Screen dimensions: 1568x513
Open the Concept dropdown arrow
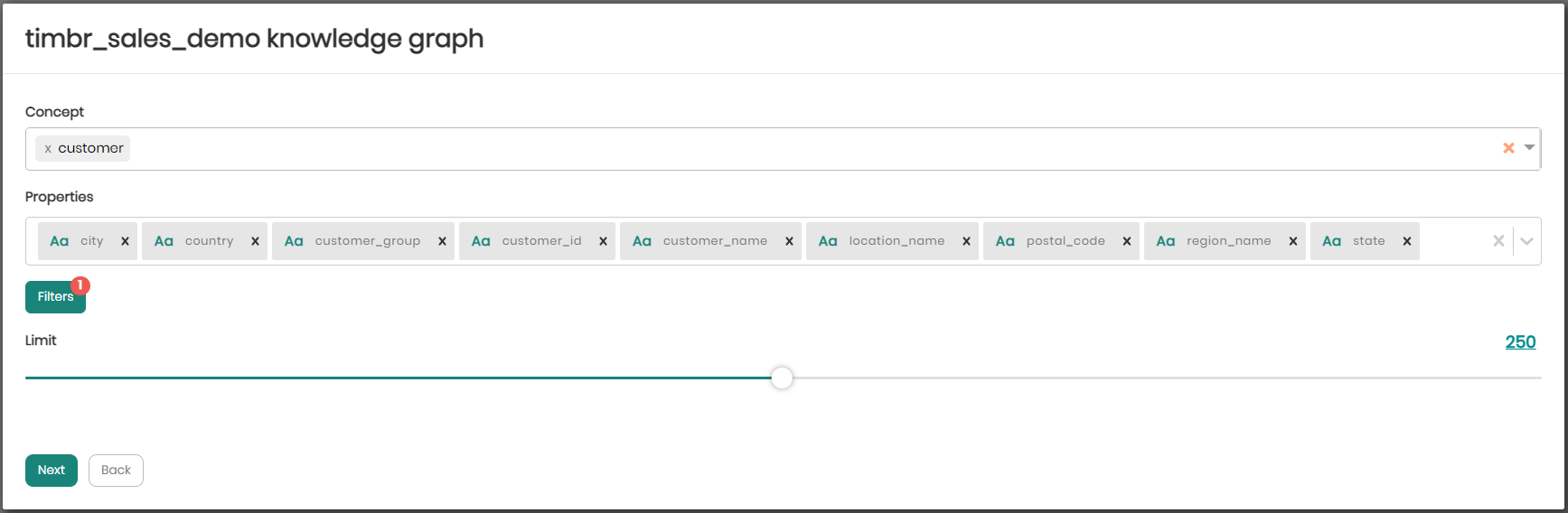coord(1529,147)
